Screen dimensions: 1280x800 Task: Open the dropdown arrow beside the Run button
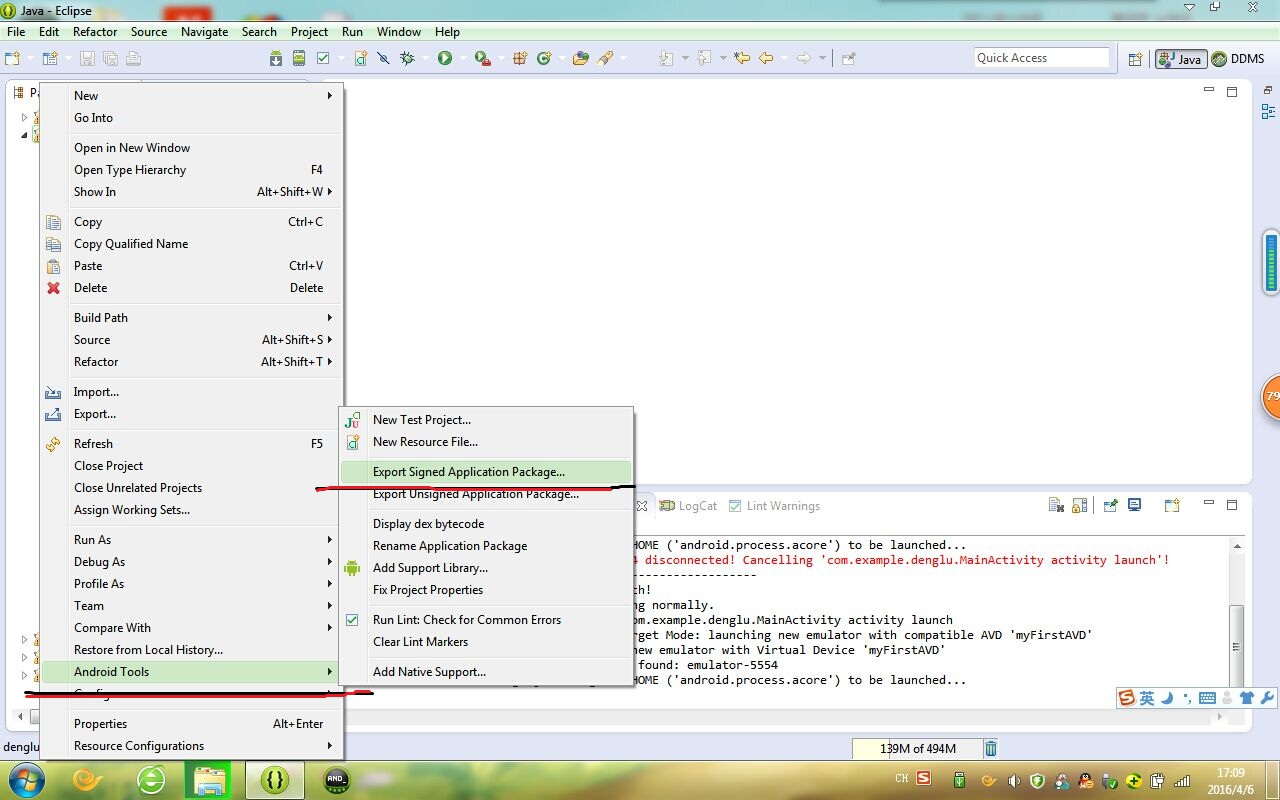click(x=462, y=59)
